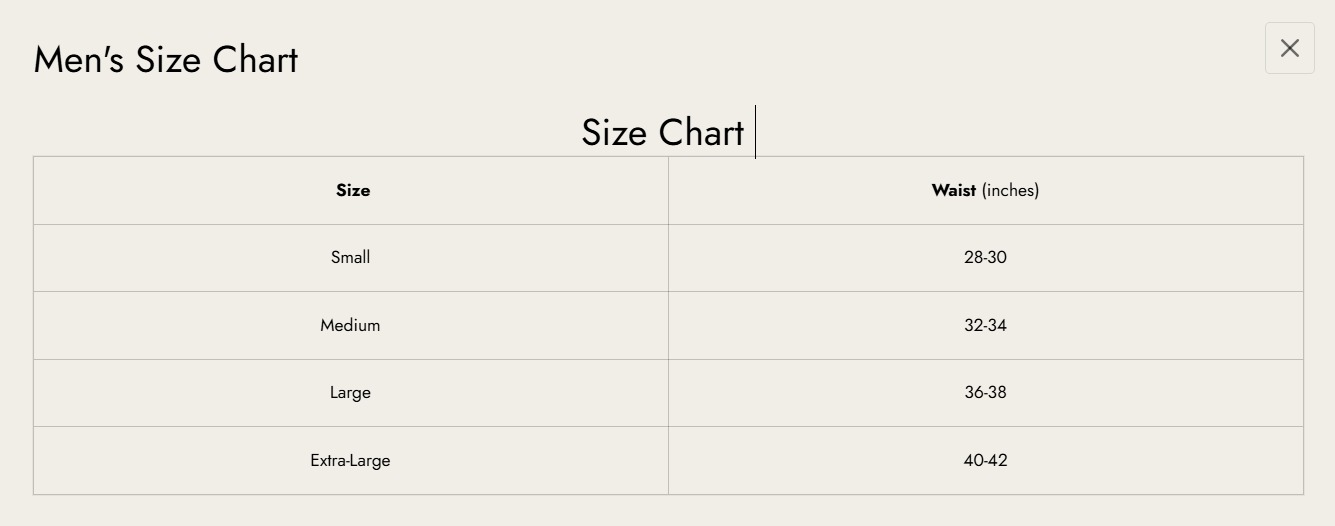
Task: Click the "(inches)" unit label
Action: (1010, 190)
